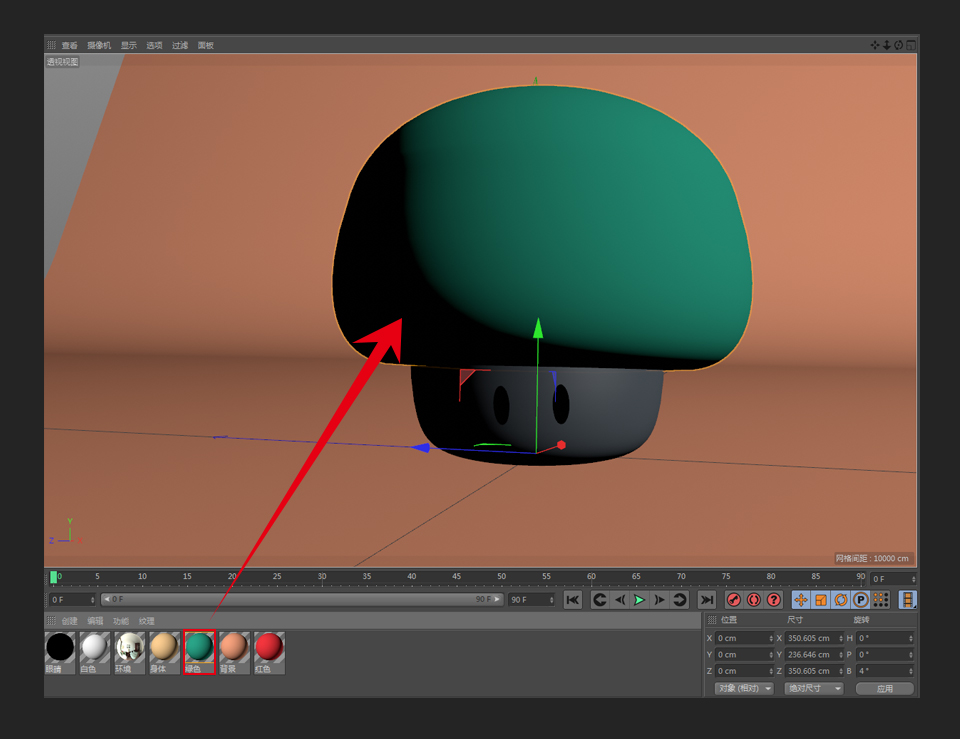960x739 pixels.
Task: Toggle Position keyframe recording (move arrows icon)
Action: click(800, 600)
